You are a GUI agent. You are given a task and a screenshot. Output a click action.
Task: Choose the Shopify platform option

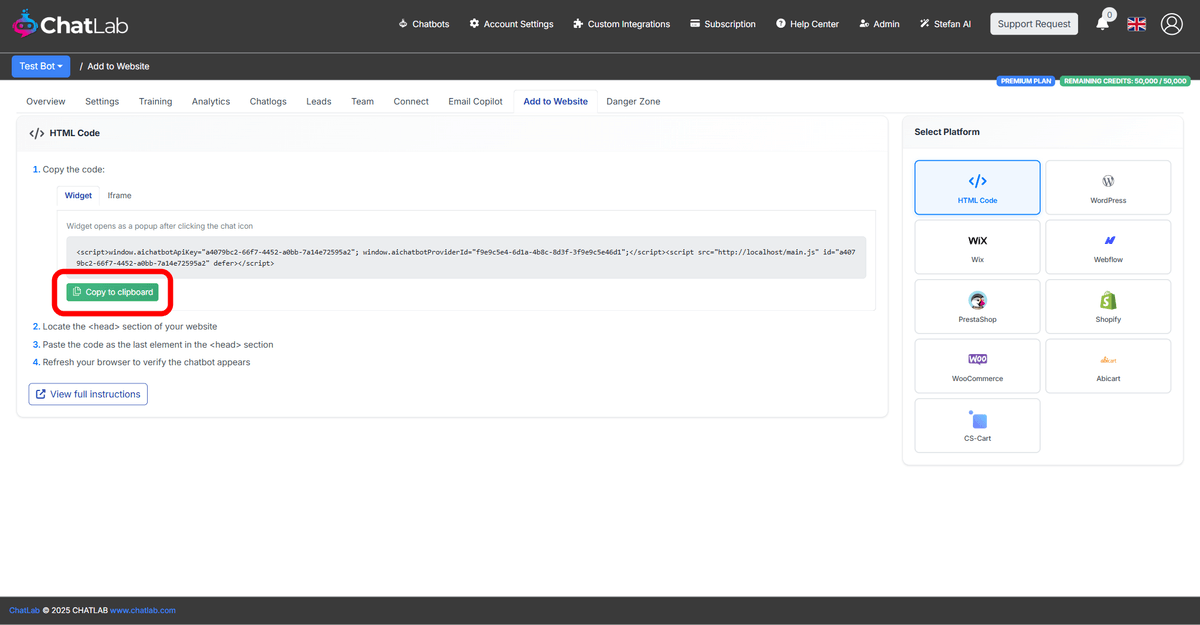[1107, 306]
